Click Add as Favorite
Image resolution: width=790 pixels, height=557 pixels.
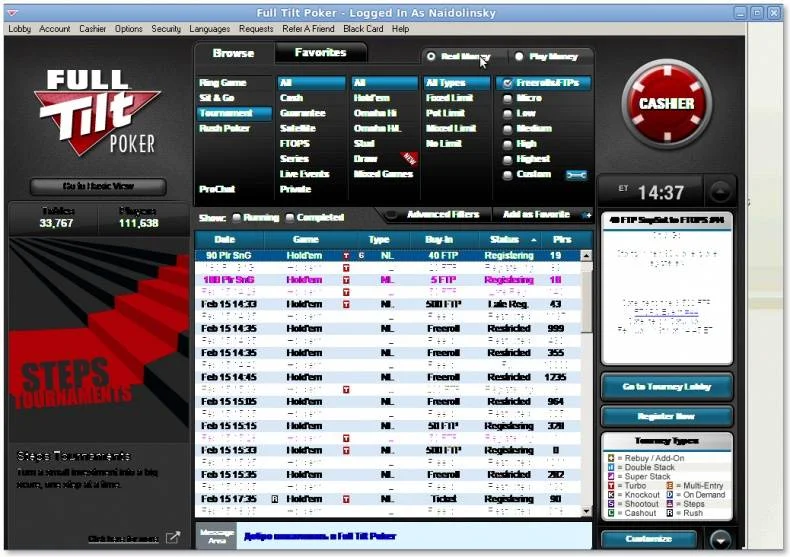(536, 215)
